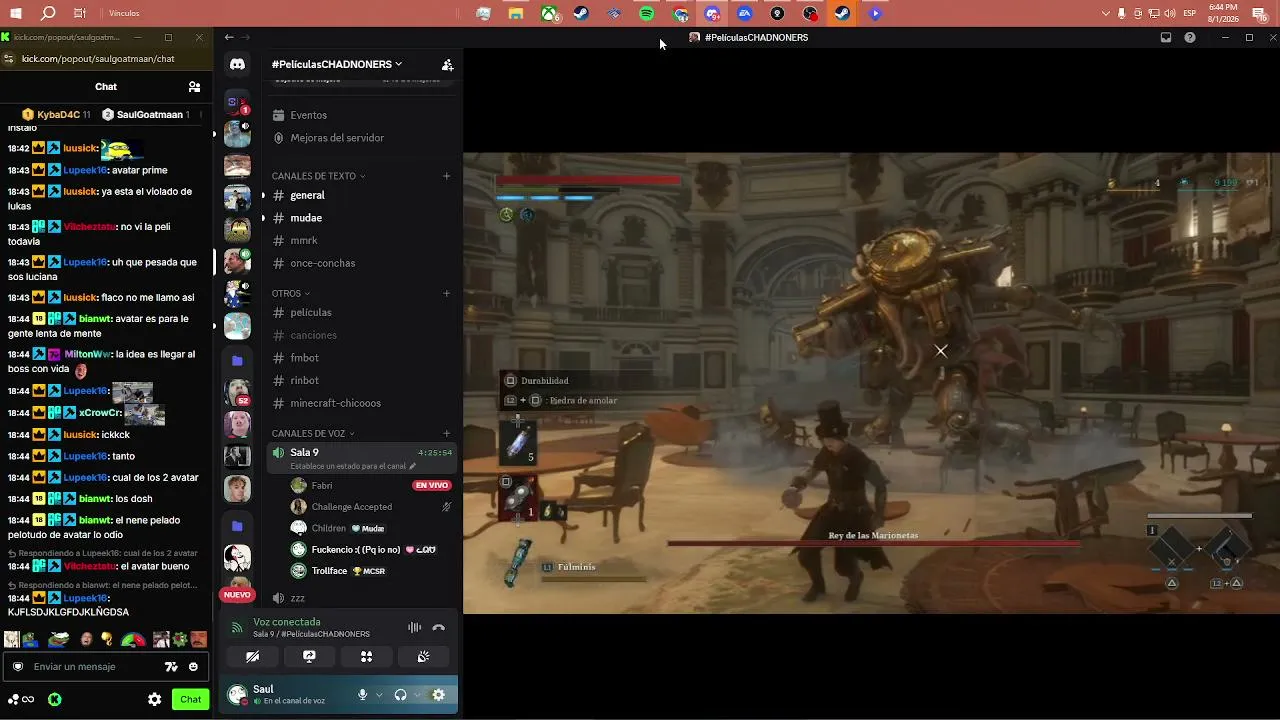
Task: Expand #PelículasCHADNONERS server dropdown menu
Action: pyautogui.click(x=337, y=64)
